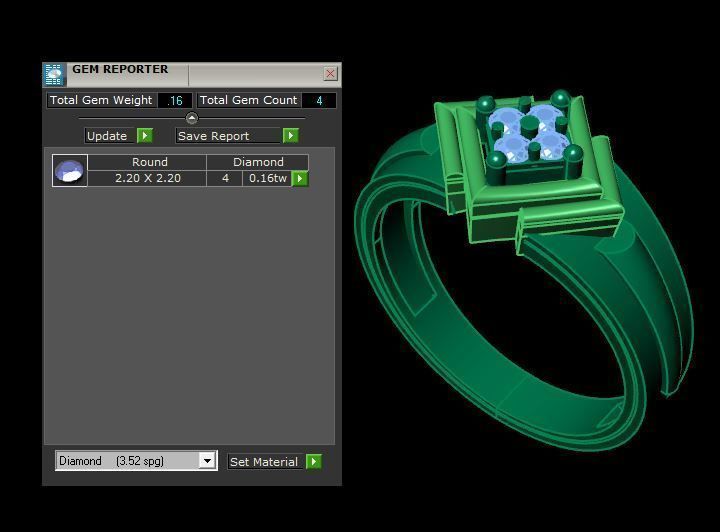This screenshot has height=532, width=720.
Task: Click the Save Report button label
Action: tap(228, 136)
